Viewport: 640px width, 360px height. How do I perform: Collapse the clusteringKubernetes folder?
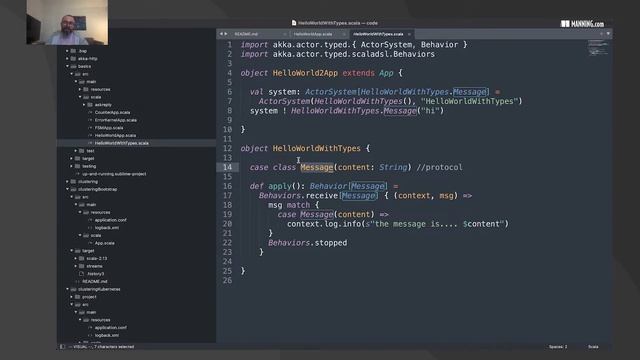pos(67,289)
